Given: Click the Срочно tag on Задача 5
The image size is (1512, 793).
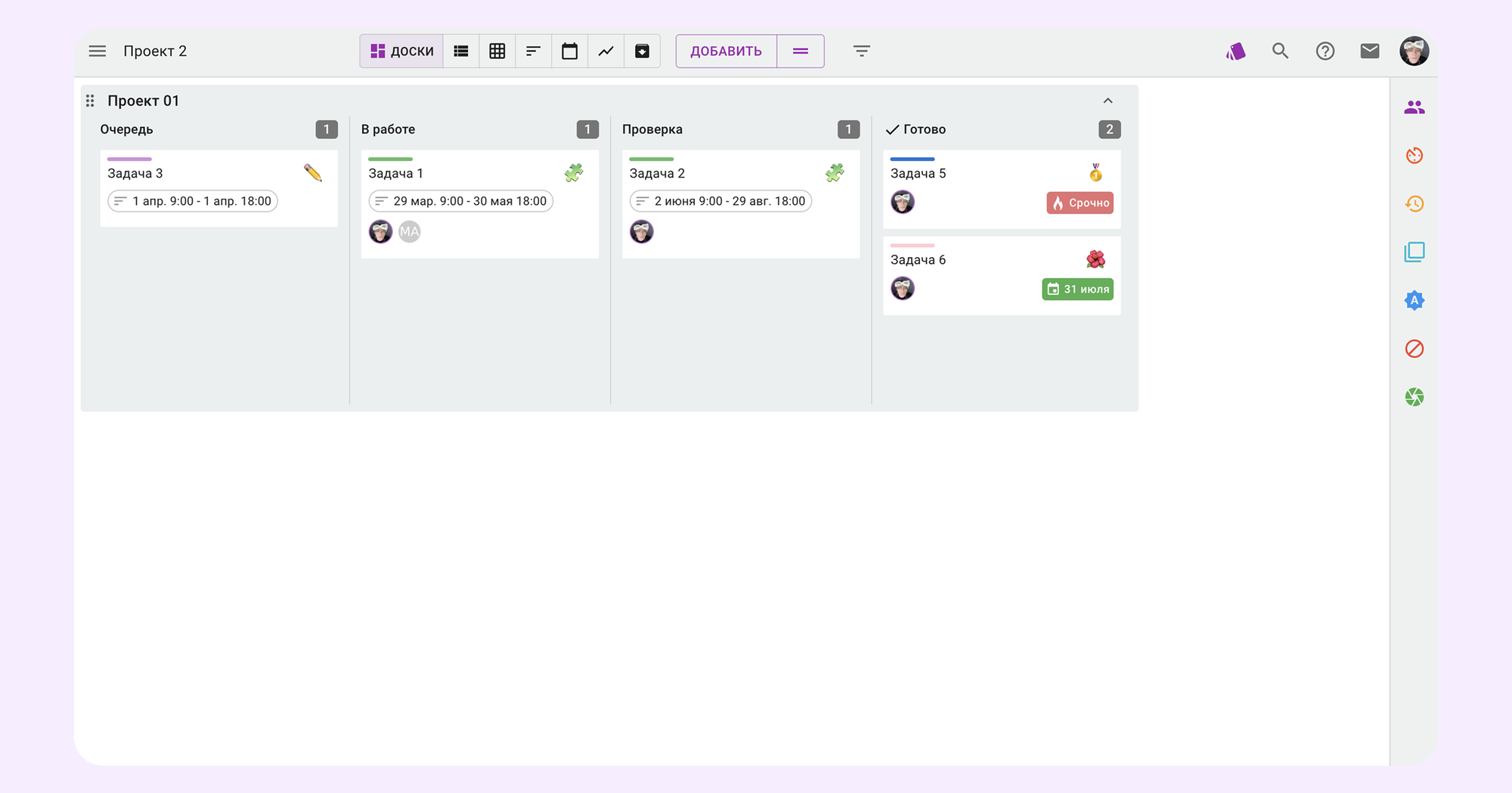Looking at the screenshot, I should (1080, 203).
